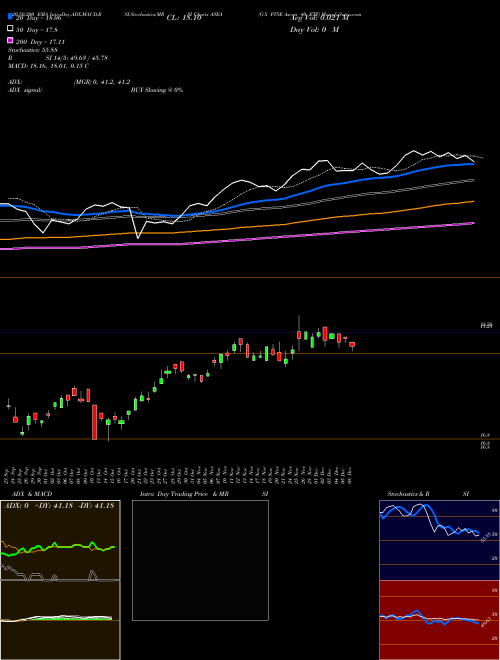Click the tall red candlestick in mid-October

click(x=95, y=422)
